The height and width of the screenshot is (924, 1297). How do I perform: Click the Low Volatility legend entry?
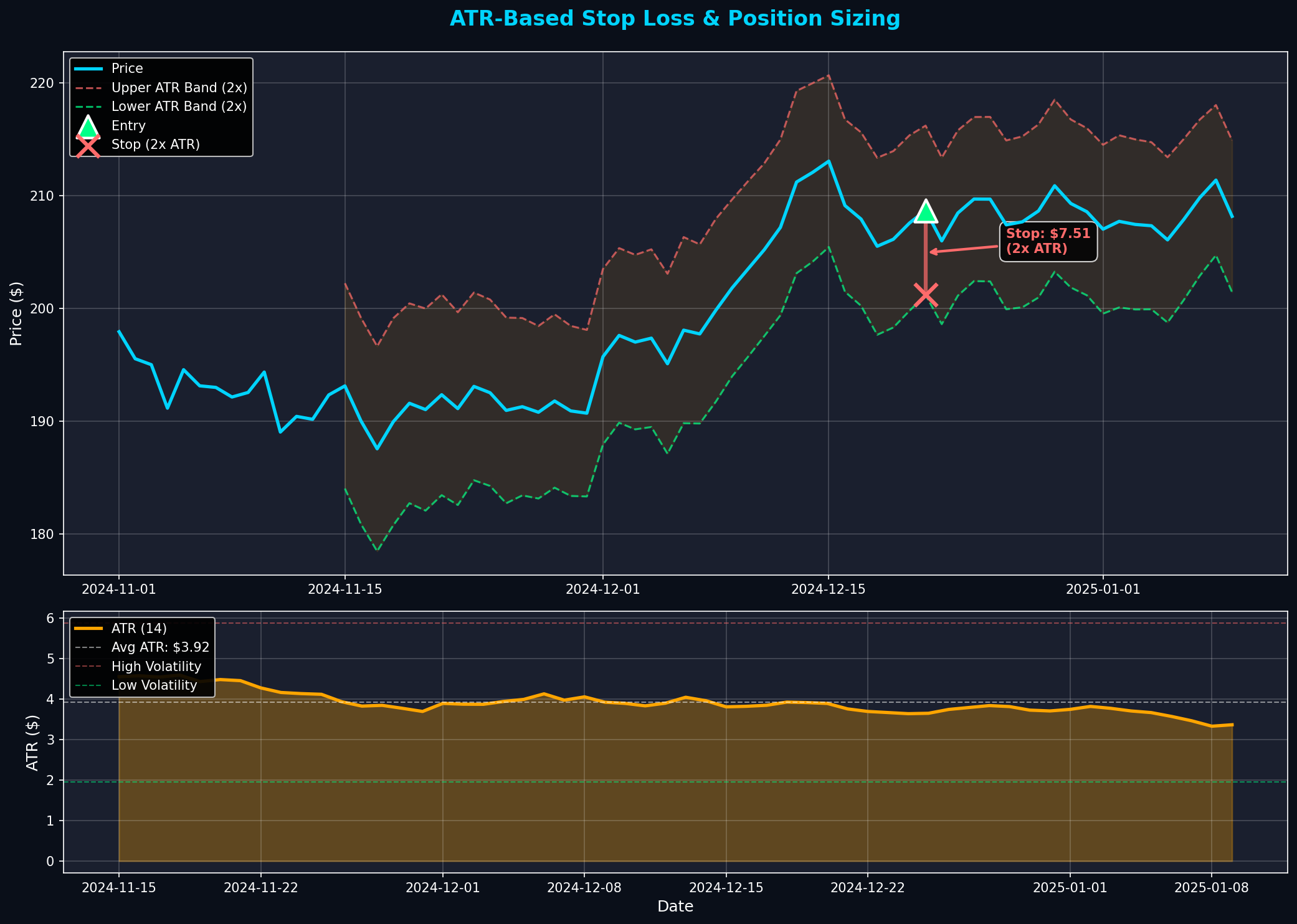[154, 685]
